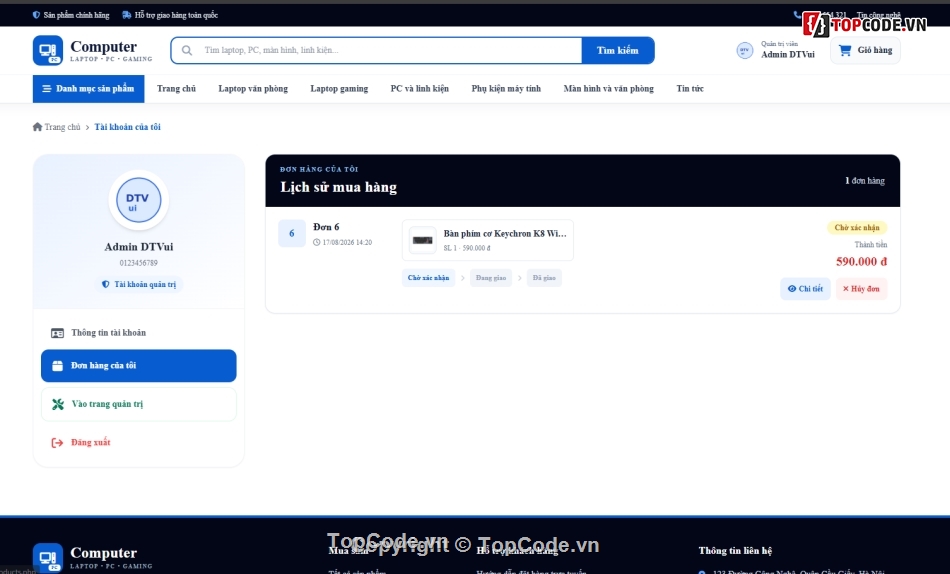The width and height of the screenshot is (950, 574).
Task: Click the order date 17/08/2026 14:20
Action: click(x=347, y=242)
